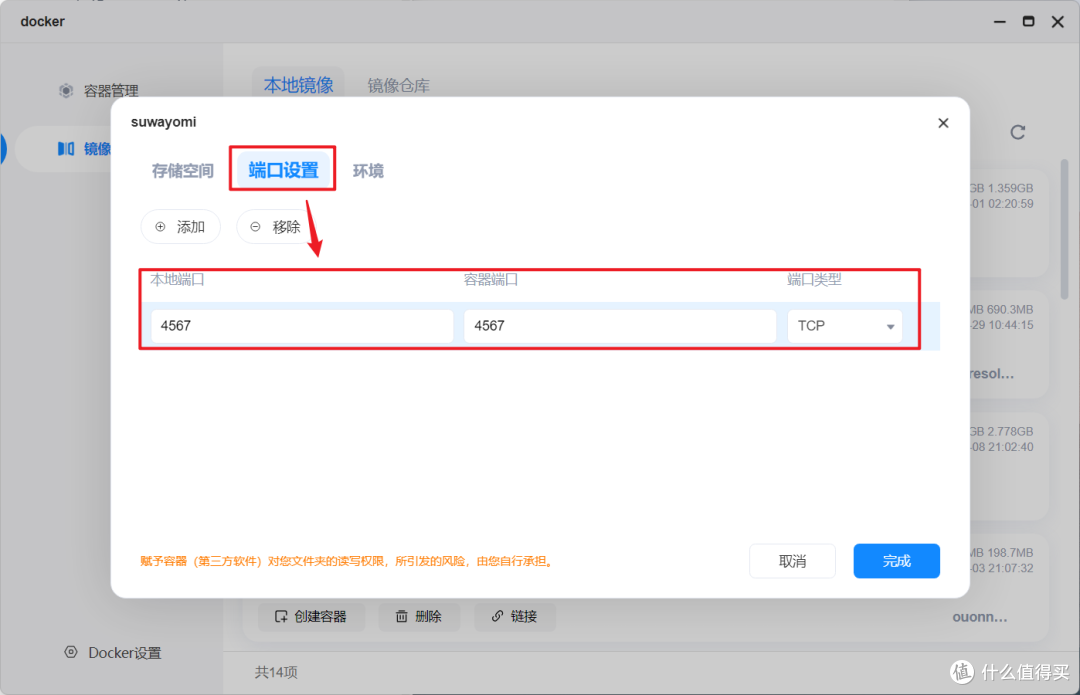Close the docker window
The image size is (1080, 695).
pos(1058,22)
